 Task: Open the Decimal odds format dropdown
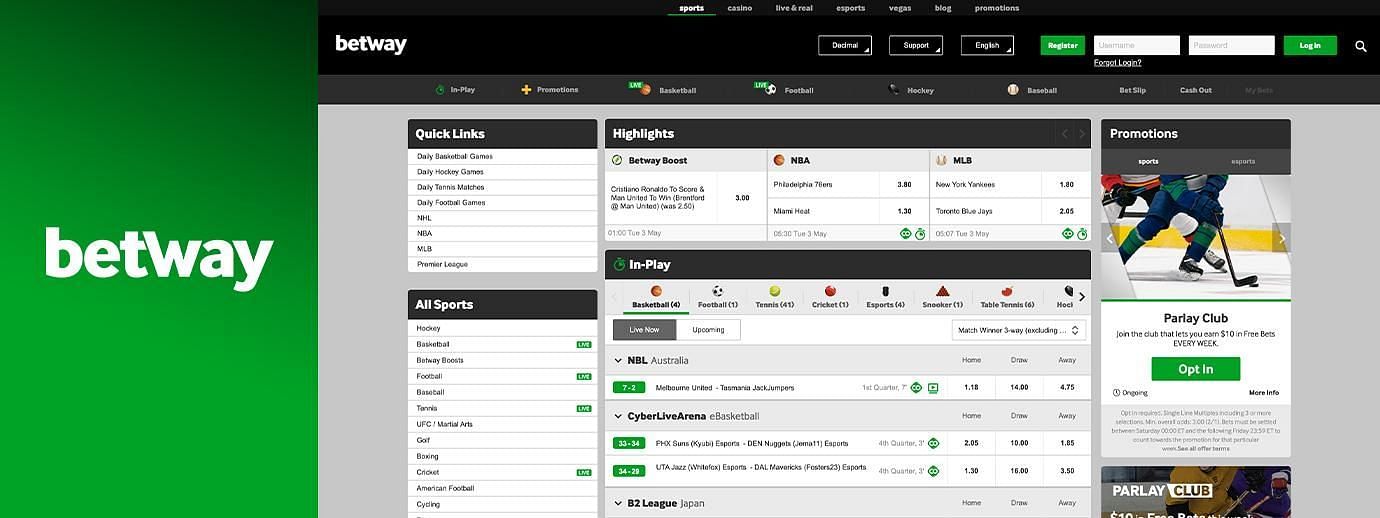tap(845, 45)
